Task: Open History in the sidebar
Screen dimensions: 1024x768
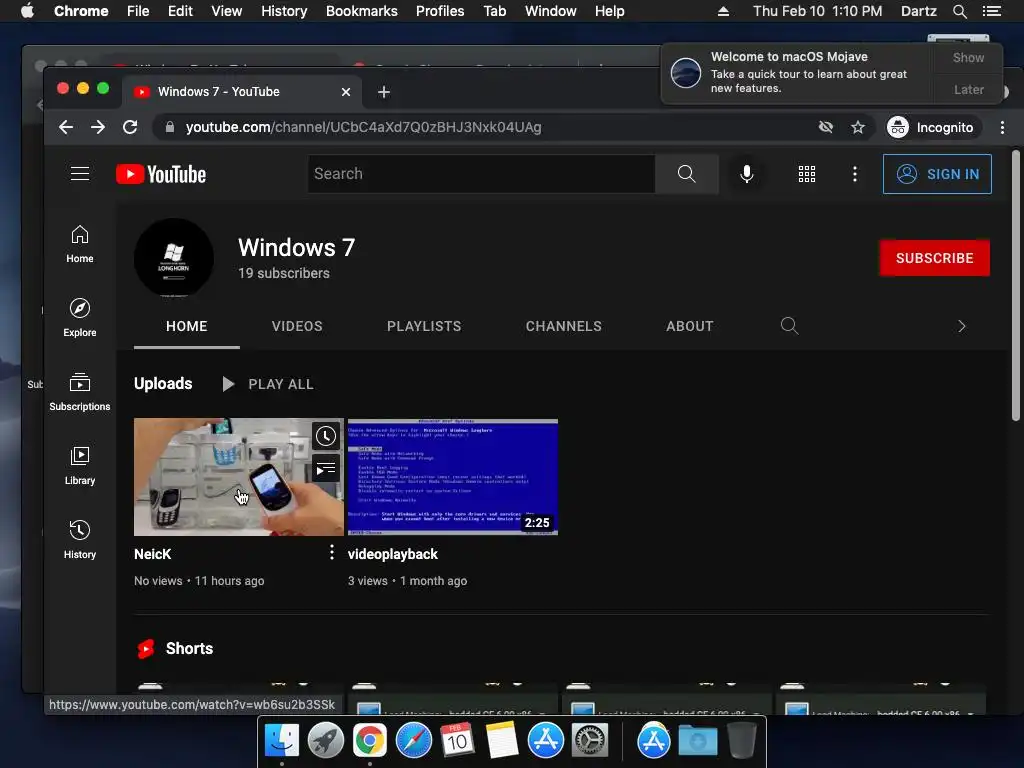Action: [x=80, y=539]
